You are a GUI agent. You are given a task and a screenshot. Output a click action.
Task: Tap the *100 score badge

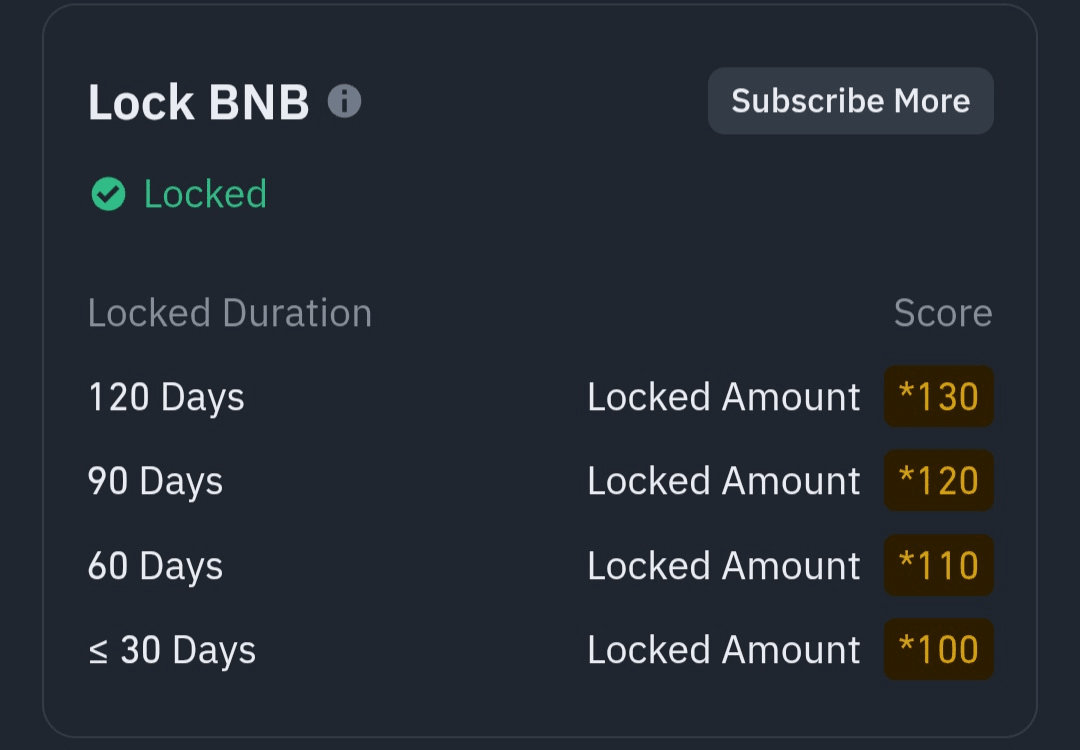point(938,650)
